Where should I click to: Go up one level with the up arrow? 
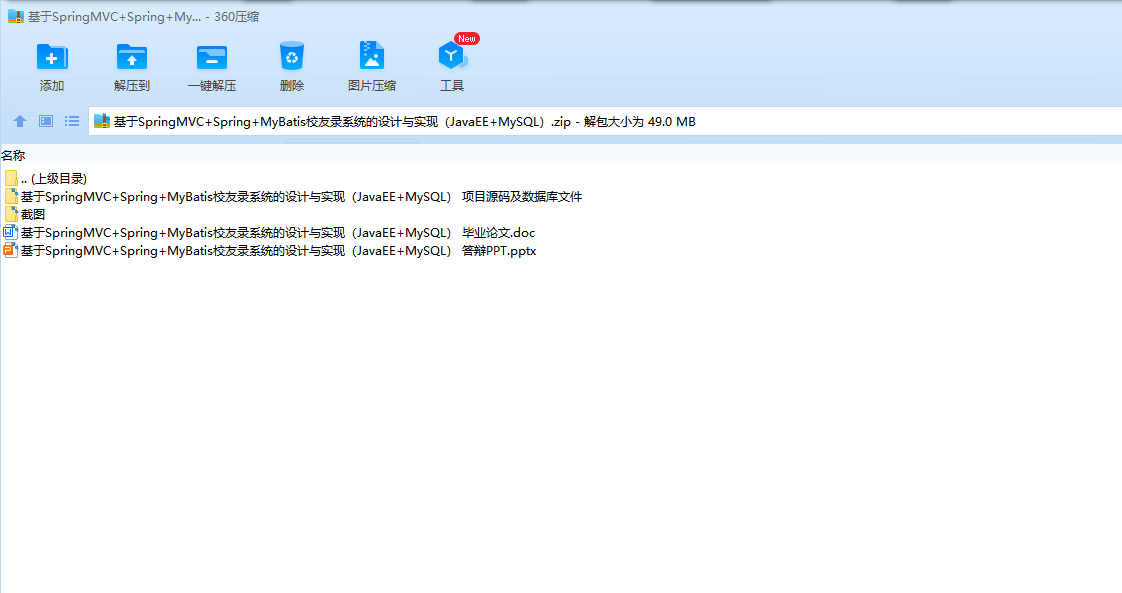20,121
